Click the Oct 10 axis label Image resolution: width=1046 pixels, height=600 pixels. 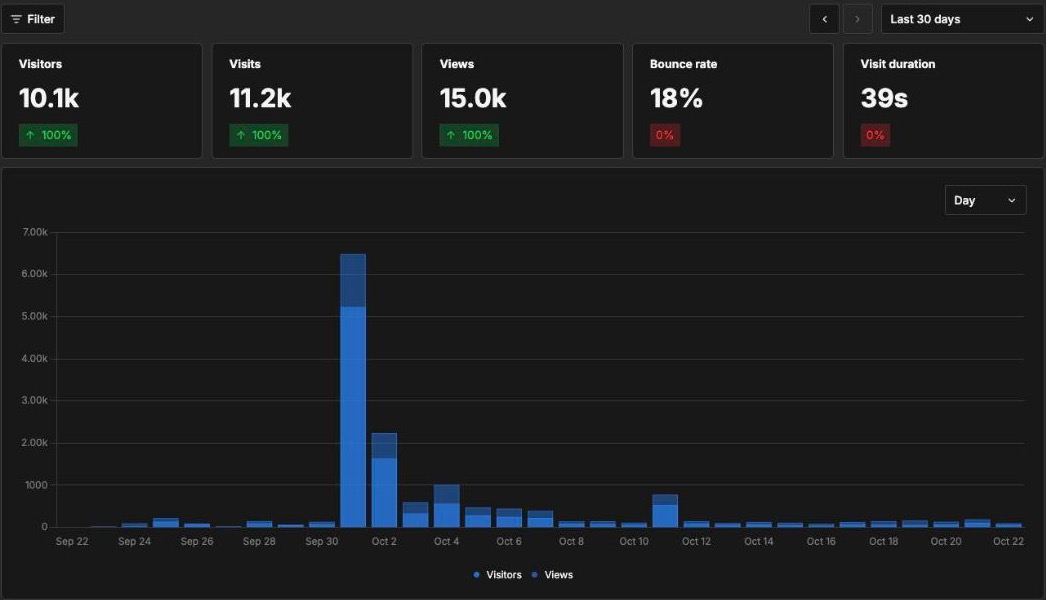pos(634,541)
